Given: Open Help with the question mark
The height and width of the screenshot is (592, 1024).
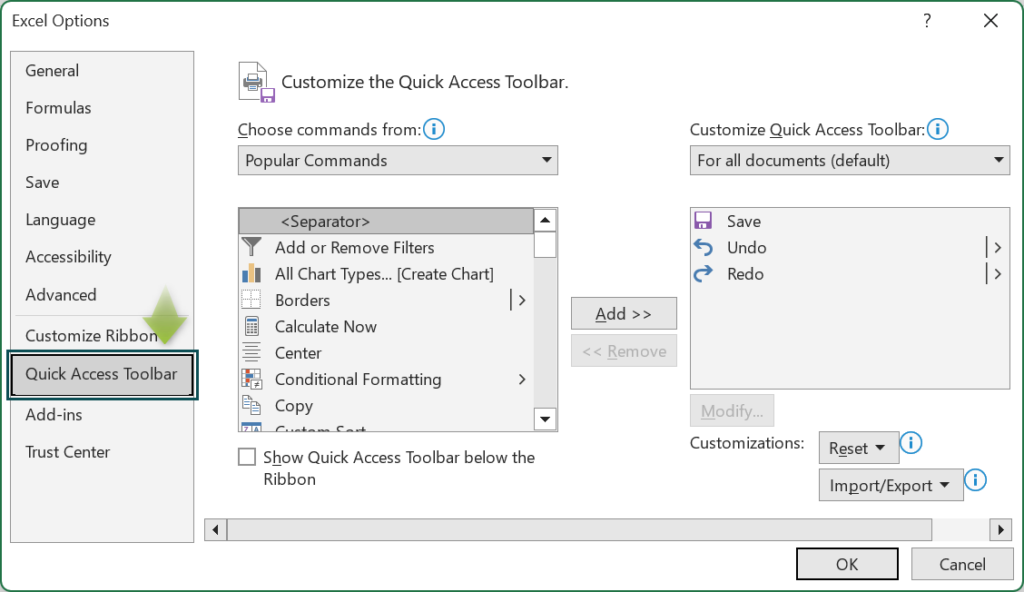Looking at the screenshot, I should pyautogui.click(x=927, y=21).
